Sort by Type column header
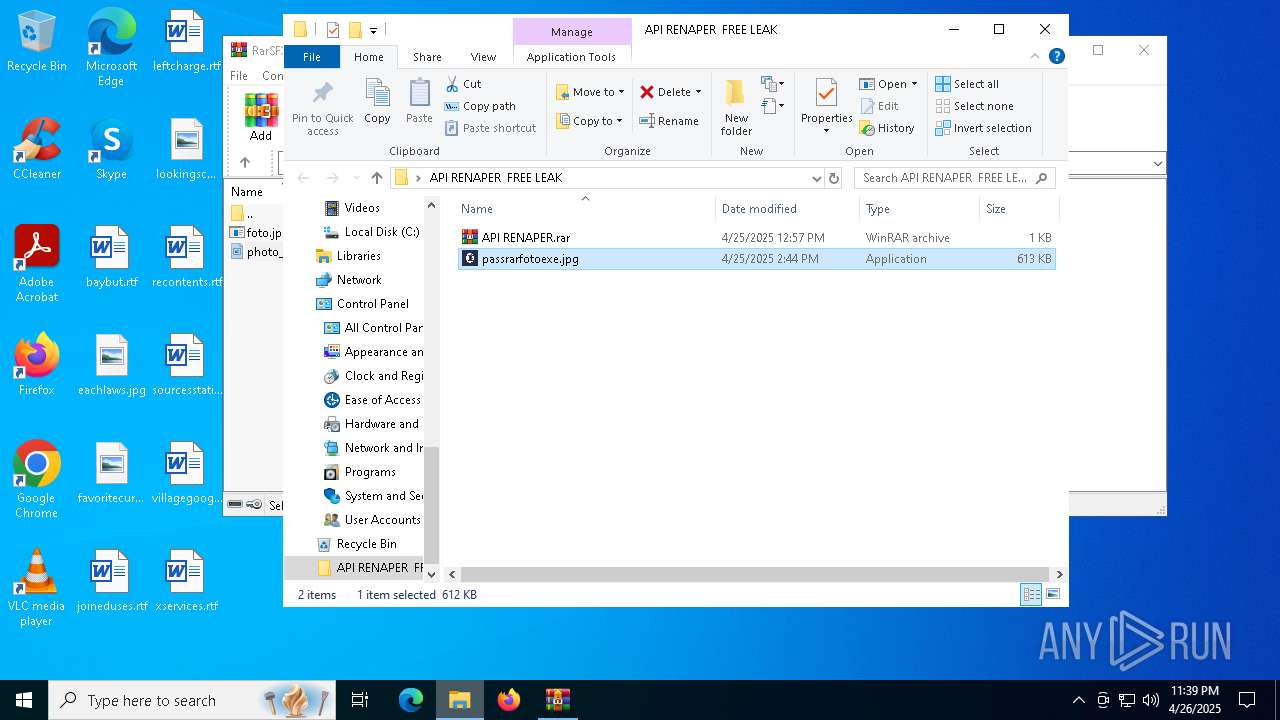This screenshot has width=1280, height=720. tap(919, 208)
